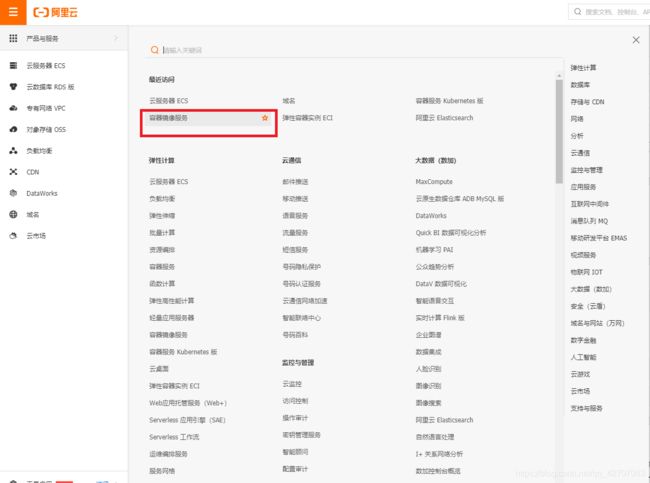Jump to 物联网 IOT category in right index

(x=587, y=272)
